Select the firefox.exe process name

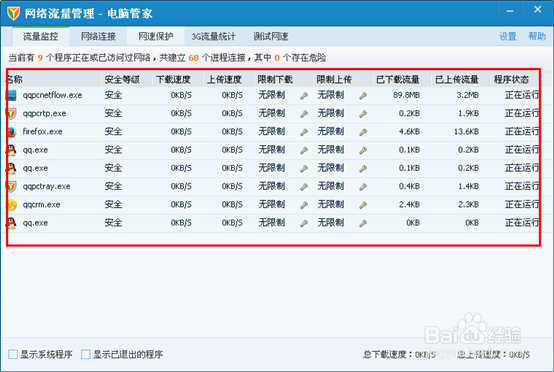click(42, 132)
